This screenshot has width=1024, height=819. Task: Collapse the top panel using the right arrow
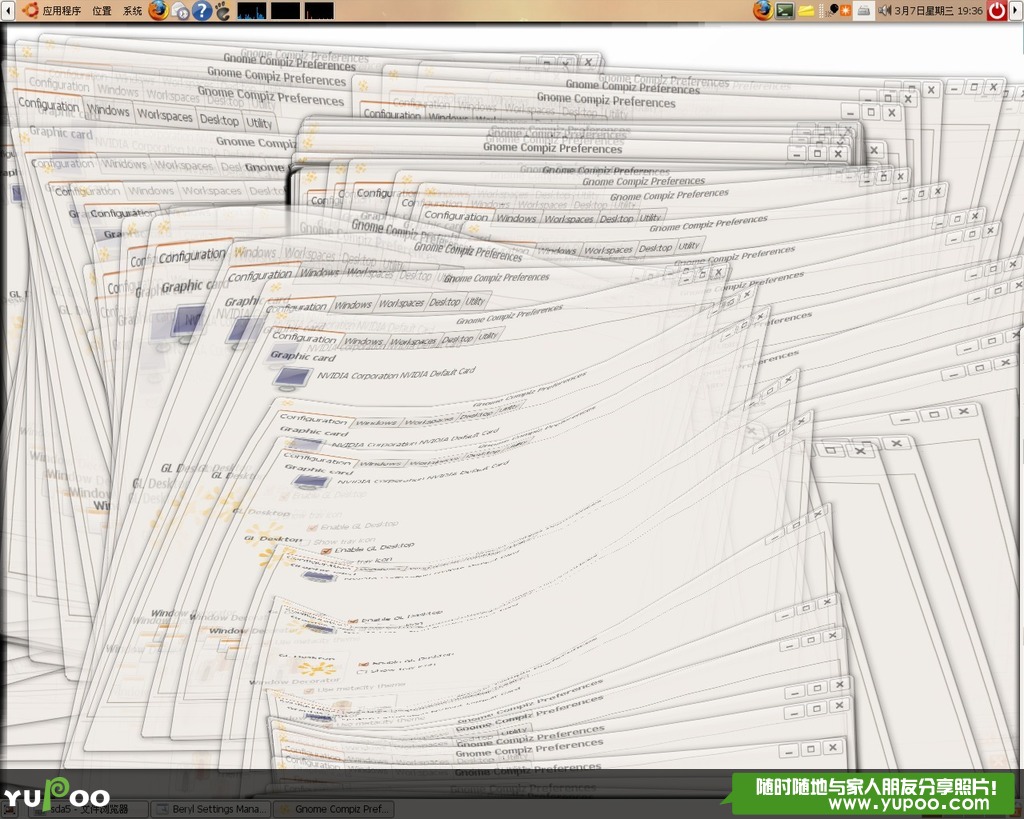point(1017,10)
